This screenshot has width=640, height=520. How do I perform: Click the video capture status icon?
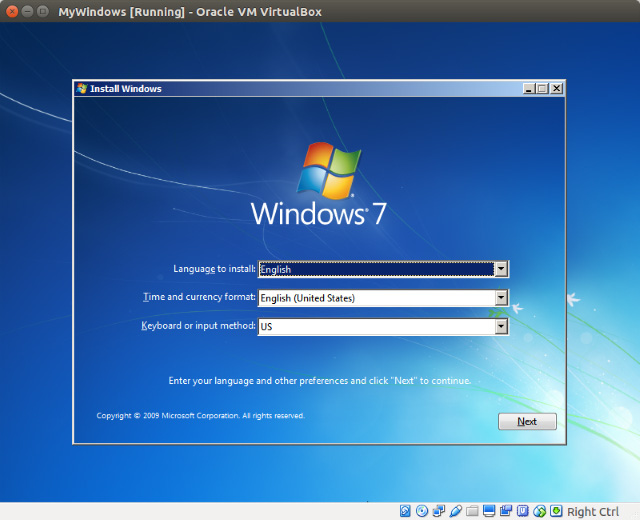pos(507,511)
